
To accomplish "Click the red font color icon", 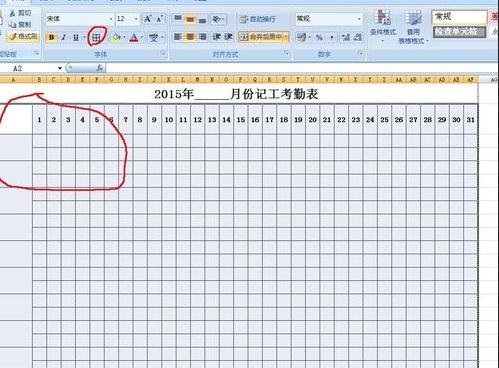I will tap(134, 37).
